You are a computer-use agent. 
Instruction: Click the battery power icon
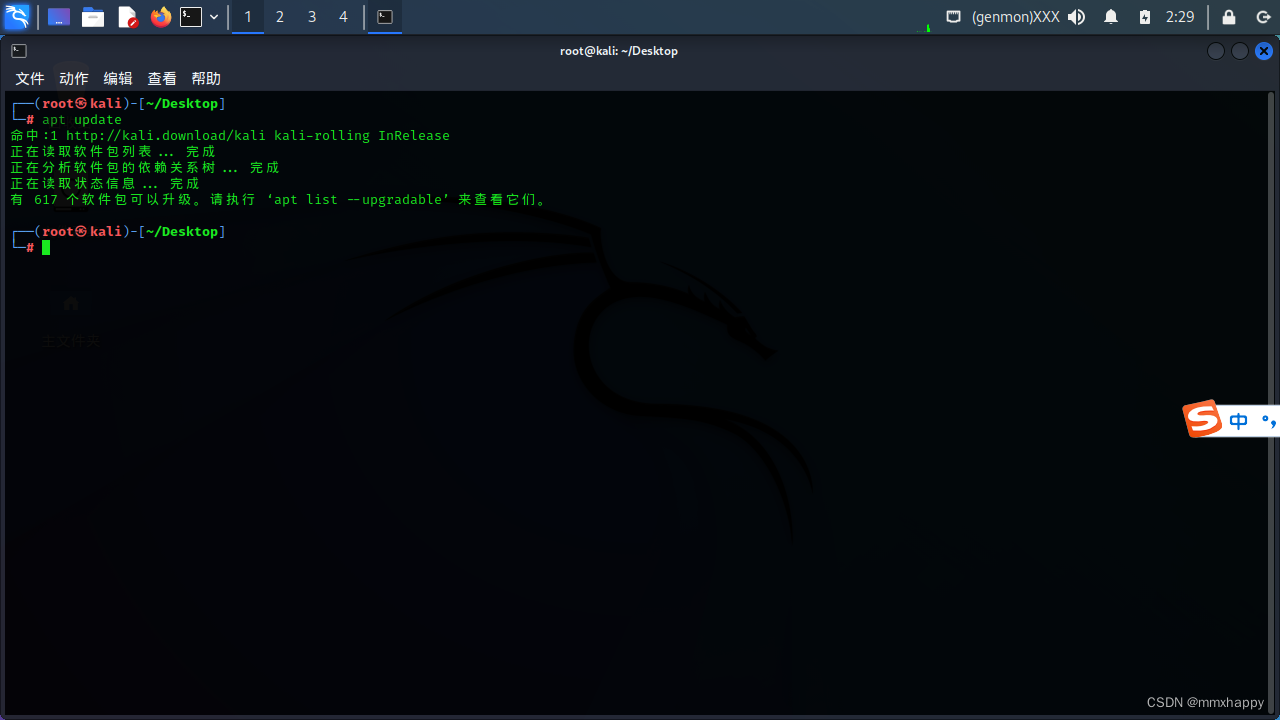(x=1145, y=17)
